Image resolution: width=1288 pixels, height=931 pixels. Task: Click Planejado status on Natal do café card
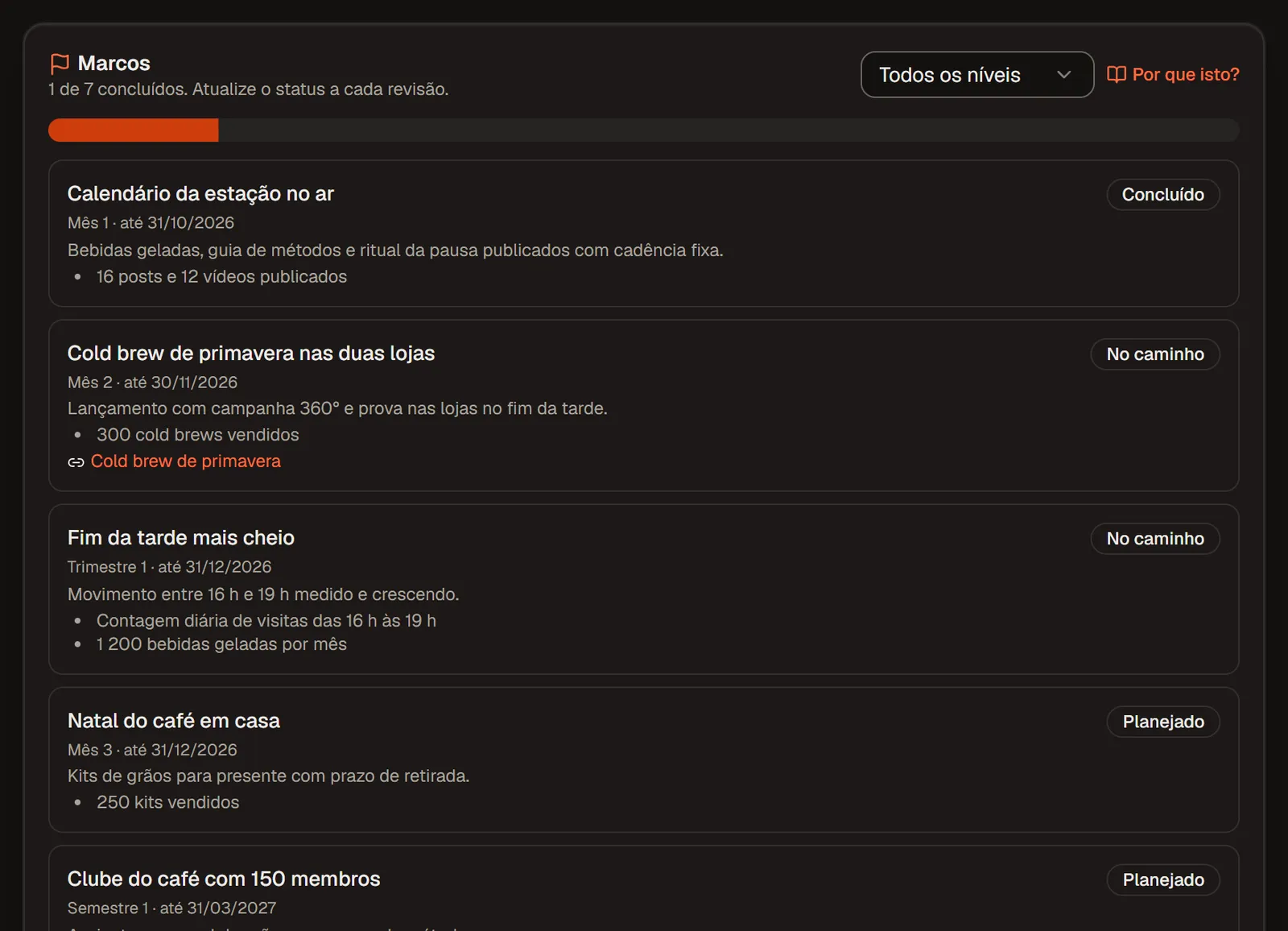(1163, 722)
